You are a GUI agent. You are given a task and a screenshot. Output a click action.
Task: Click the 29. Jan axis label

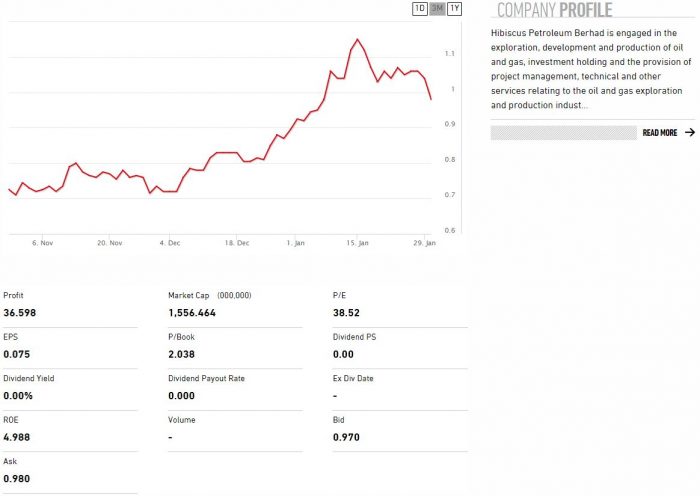click(424, 242)
